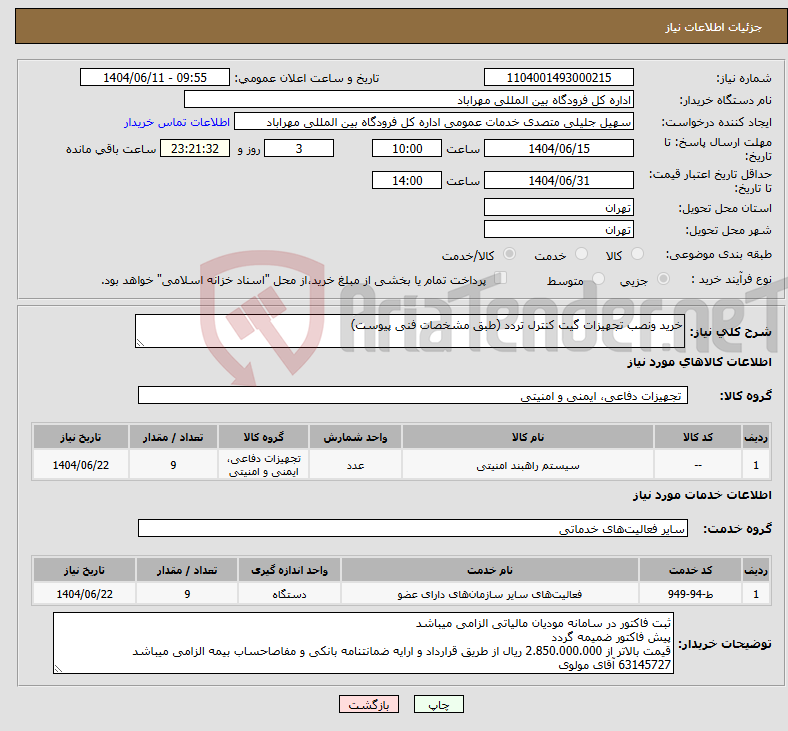
Task: Click the نام کالا column header
Action: tap(528, 437)
